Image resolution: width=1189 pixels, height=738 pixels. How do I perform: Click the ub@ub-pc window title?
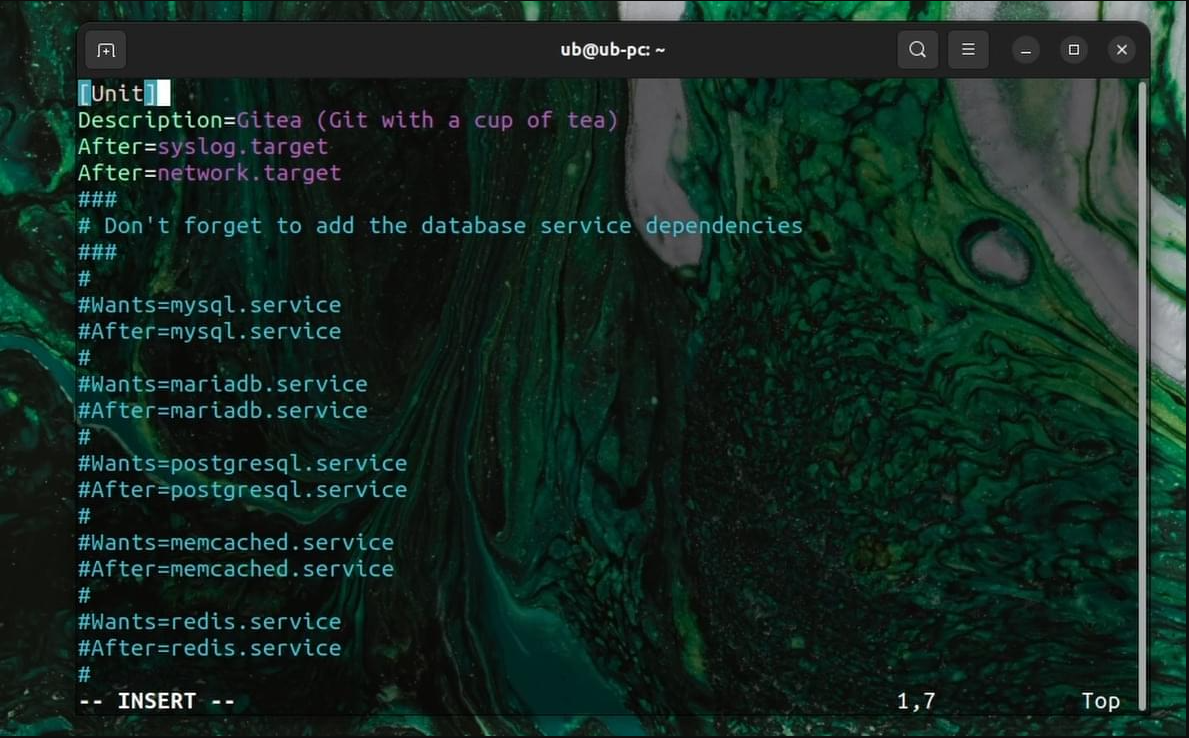click(x=612, y=50)
